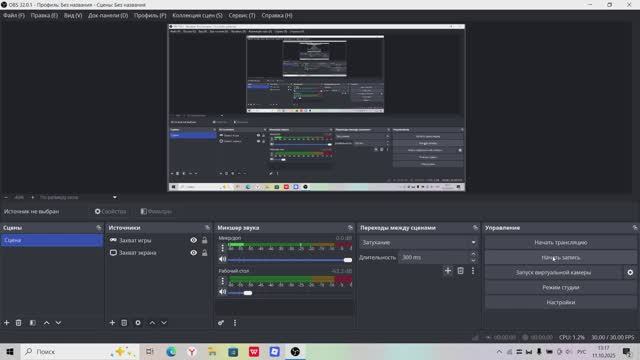640x360 pixels.
Task: Open advanced audio properties gears icon
Action: coord(221,322)
